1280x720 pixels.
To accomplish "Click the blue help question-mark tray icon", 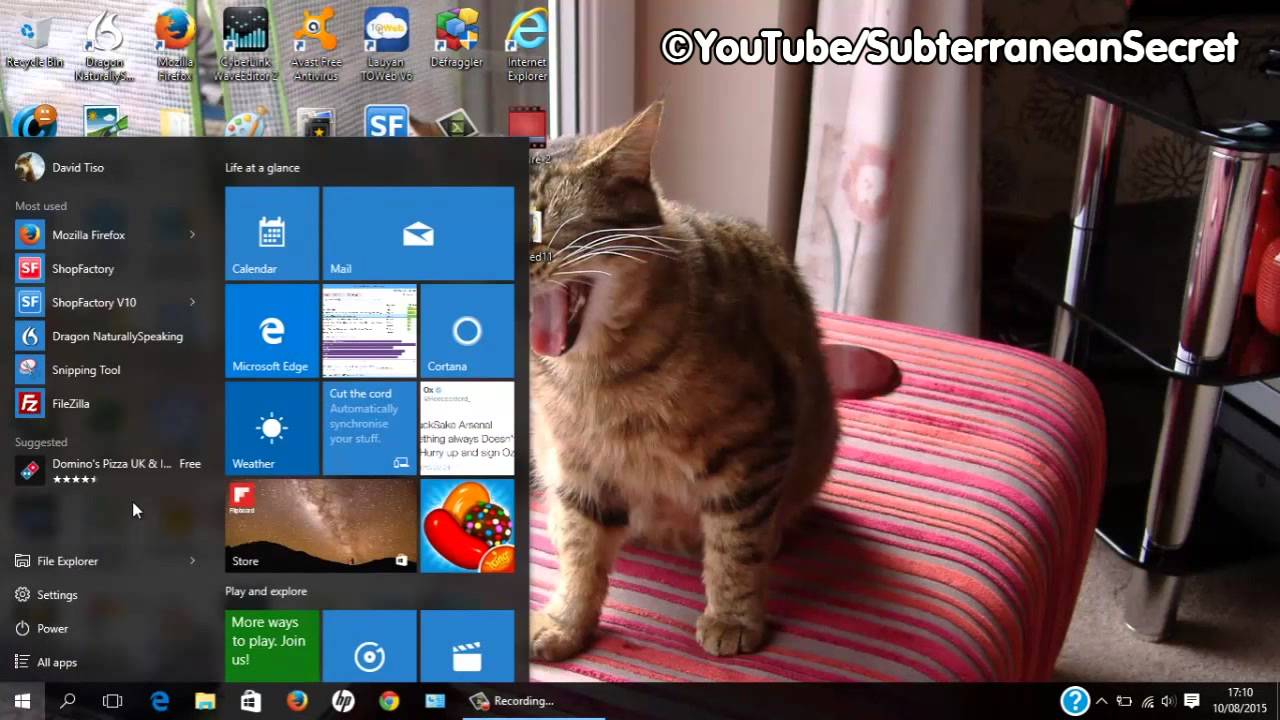I will 1075,701.
